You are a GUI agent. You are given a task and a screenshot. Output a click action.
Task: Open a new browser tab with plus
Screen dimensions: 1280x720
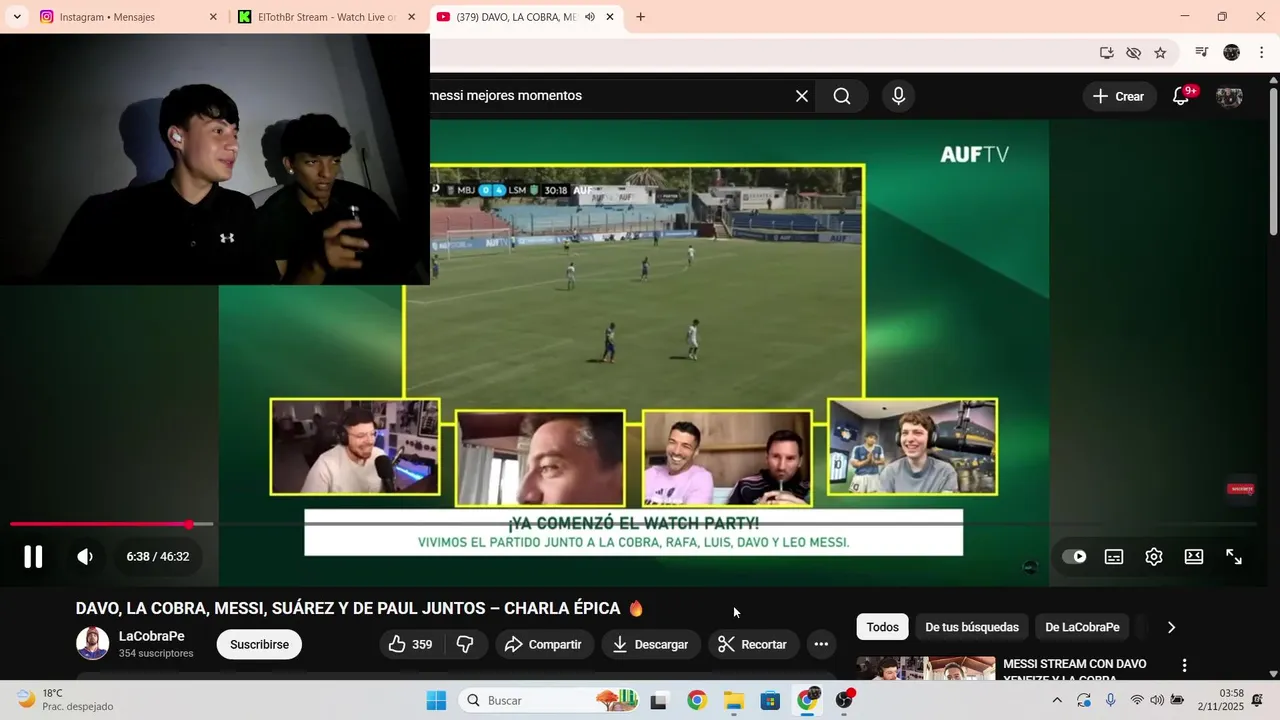(x=640, y=17)
